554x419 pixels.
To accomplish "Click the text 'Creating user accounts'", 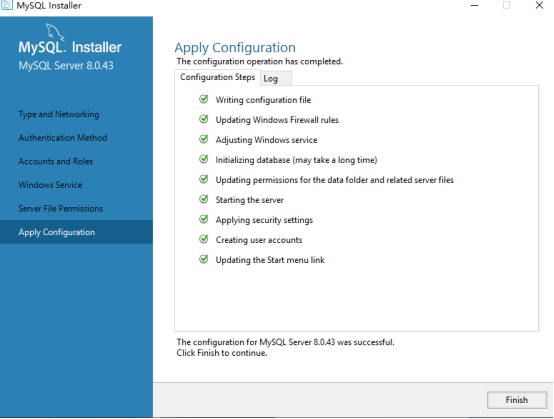I will (x=259, y=240).
